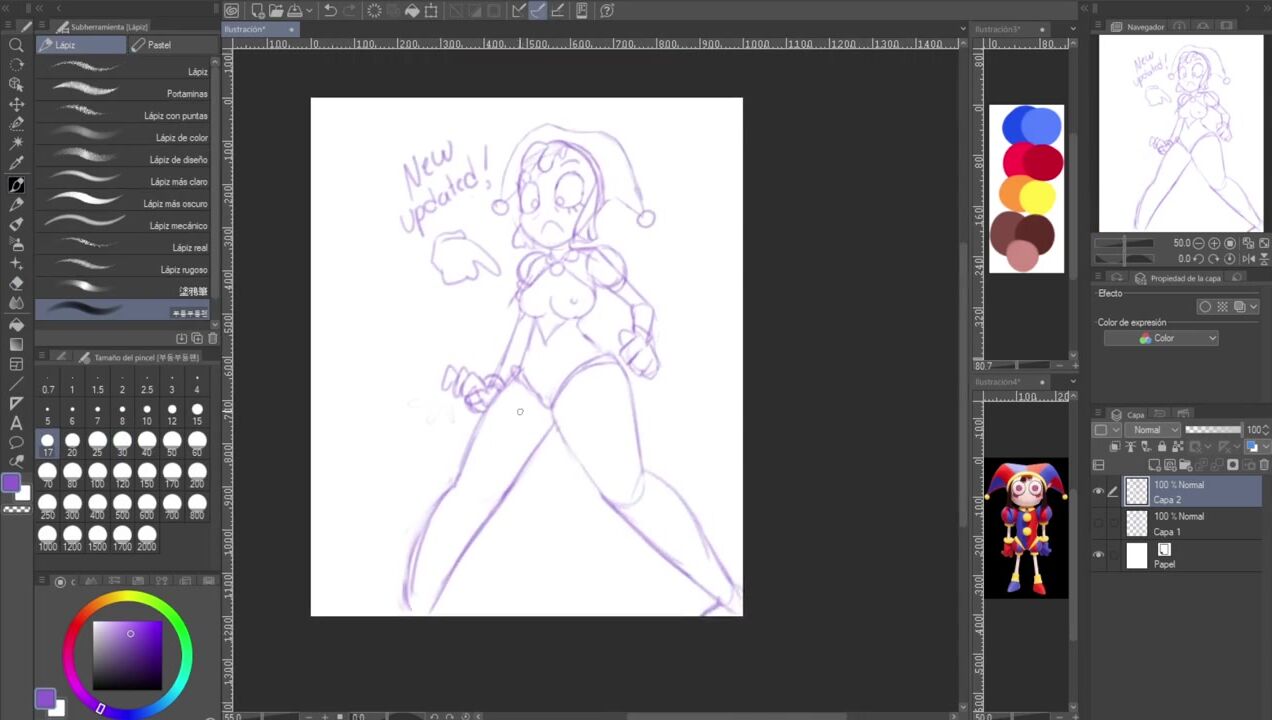This screenshot has height=720, width=1272.
Task: Toggle visibility of the Papel layer
Action: [x=1098, y=556]
